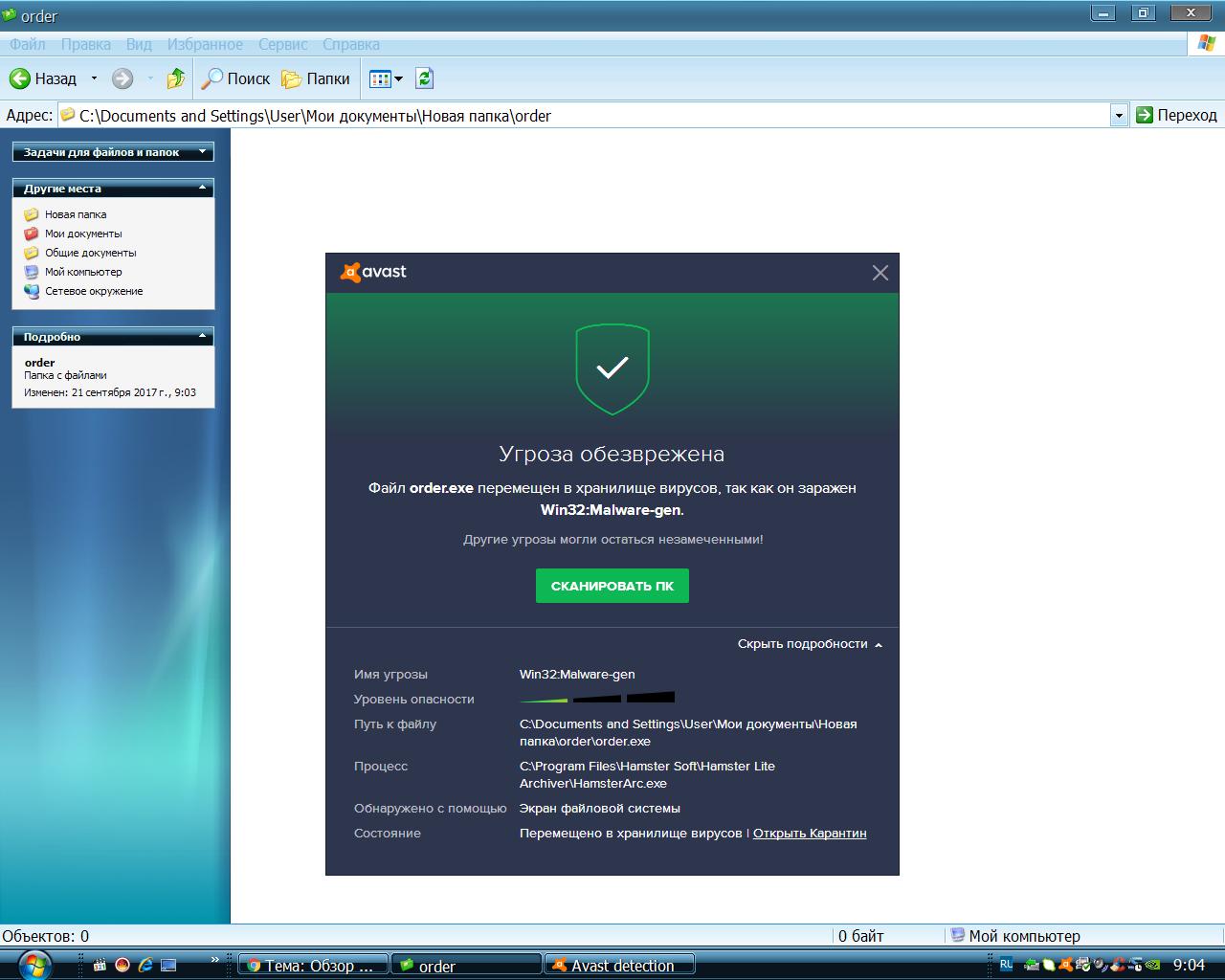1225x980 pixels.
Task: Click the HamsterArc.exe process path value
Action: pyautogui.click(x=647, y=775)
